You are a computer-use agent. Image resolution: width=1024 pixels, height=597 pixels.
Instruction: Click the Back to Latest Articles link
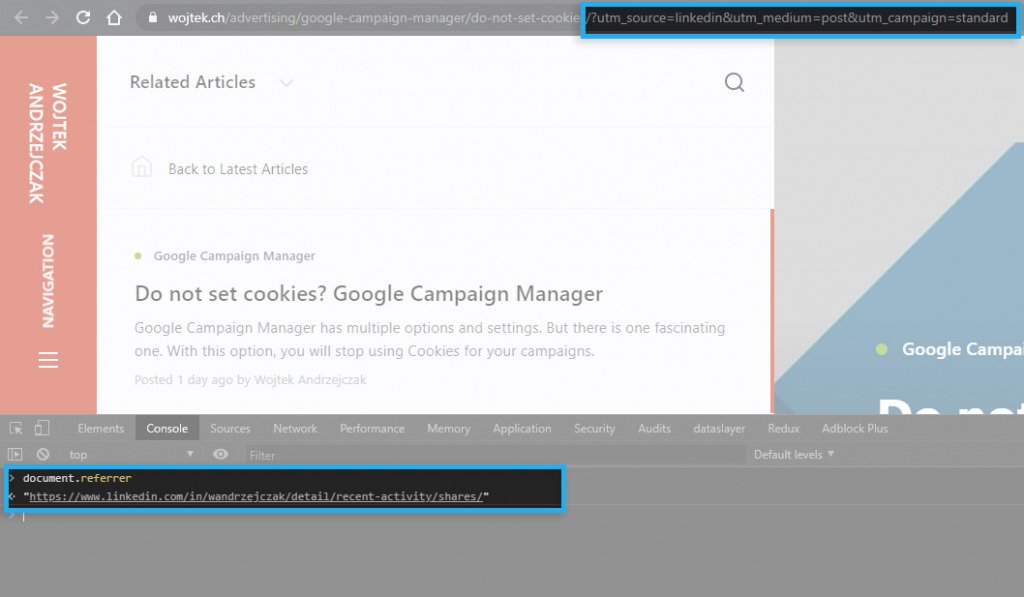(238, 169)
